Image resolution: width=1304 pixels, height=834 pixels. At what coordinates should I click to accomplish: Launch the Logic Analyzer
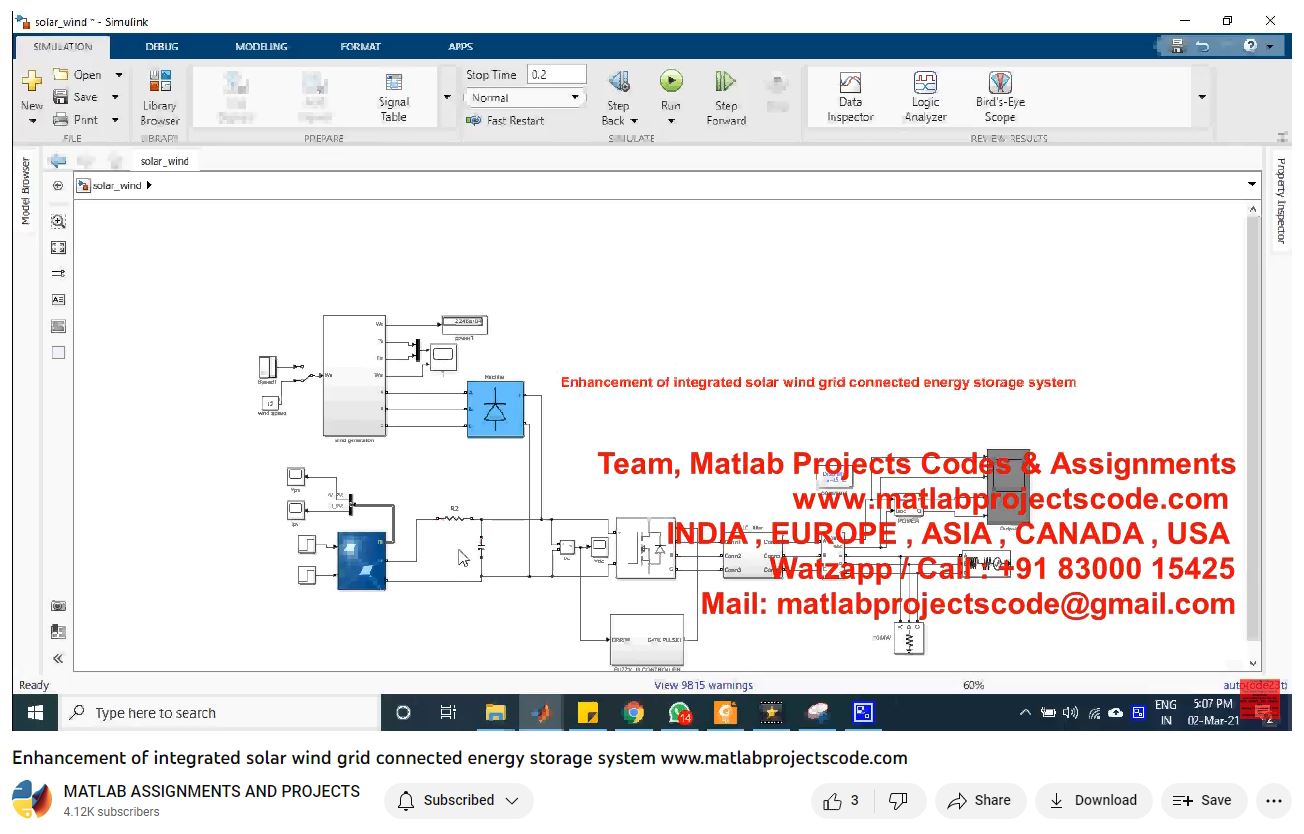[925, 97]
